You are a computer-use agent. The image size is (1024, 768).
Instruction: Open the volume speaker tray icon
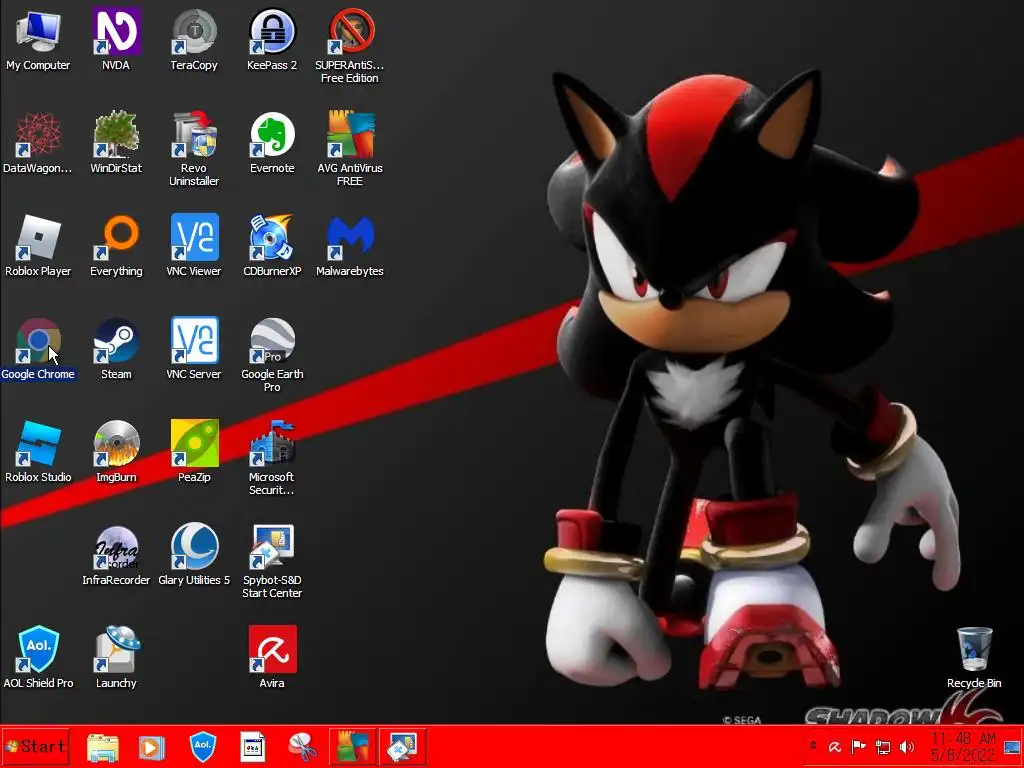click(x=906, y=747)
